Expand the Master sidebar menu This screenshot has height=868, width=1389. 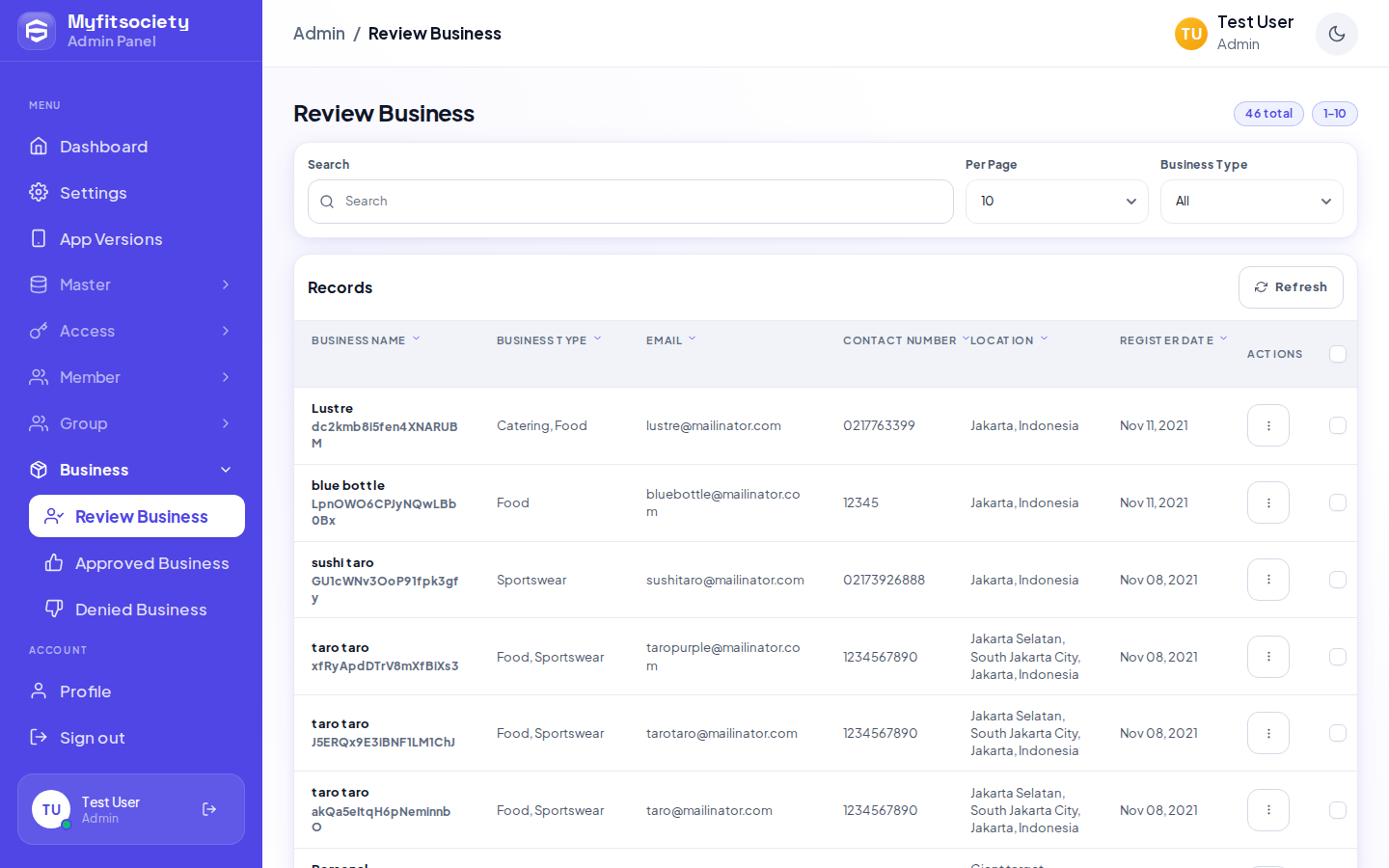coord(131,285)
